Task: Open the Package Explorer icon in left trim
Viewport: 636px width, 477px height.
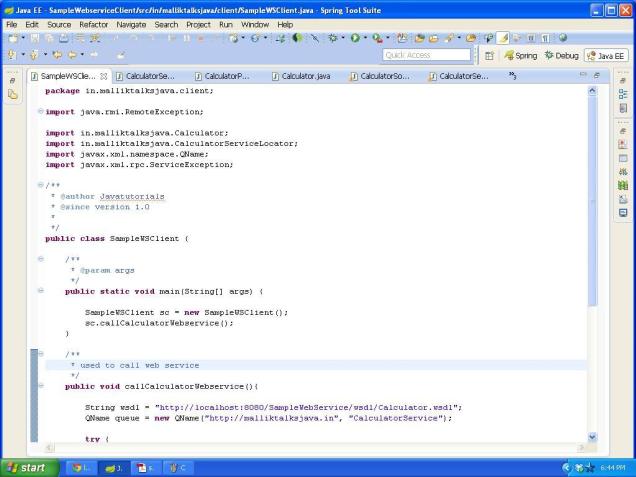Action: pyautogui.click(x=14, y=94)
